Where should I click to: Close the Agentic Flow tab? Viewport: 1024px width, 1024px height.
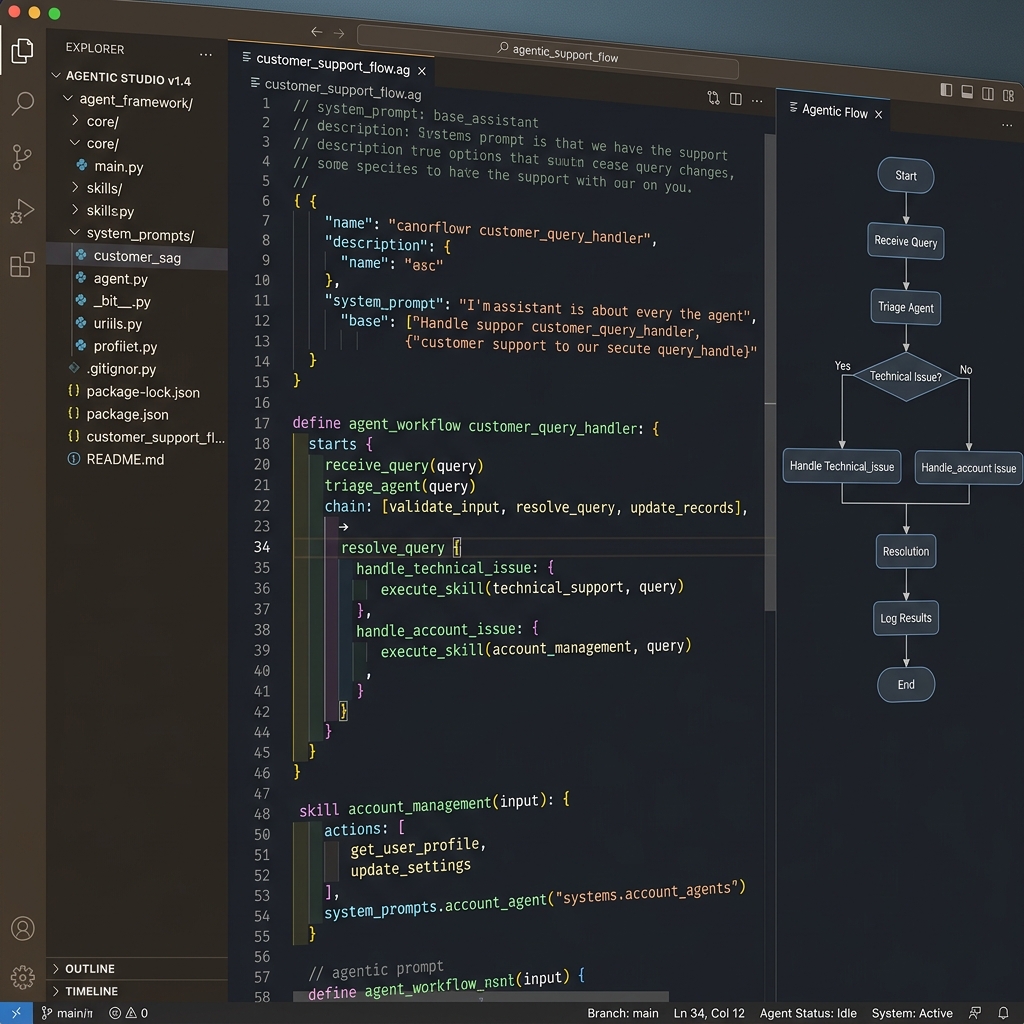878,114
